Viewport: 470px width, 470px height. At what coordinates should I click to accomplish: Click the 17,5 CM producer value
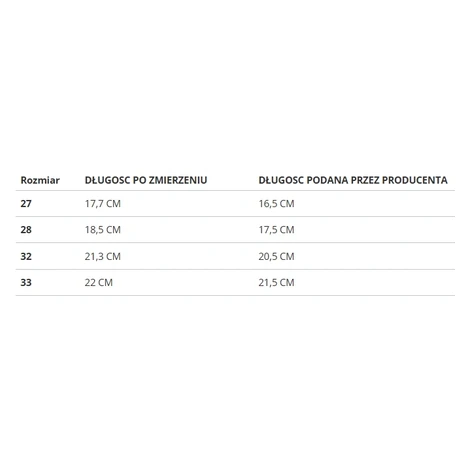(276, 230)
